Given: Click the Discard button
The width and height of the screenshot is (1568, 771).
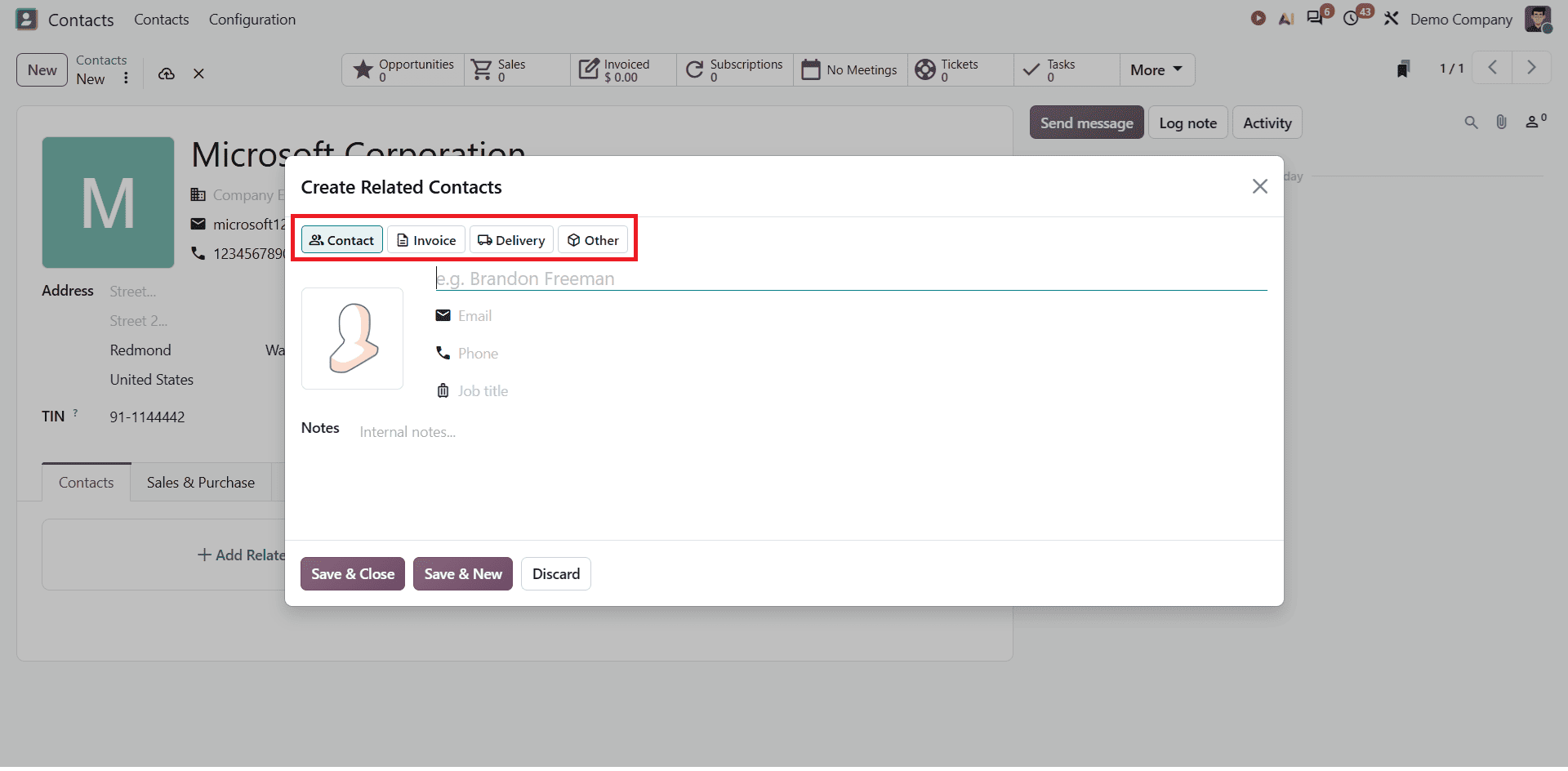Looking at the screenshot, I should [x=556, y=574].
